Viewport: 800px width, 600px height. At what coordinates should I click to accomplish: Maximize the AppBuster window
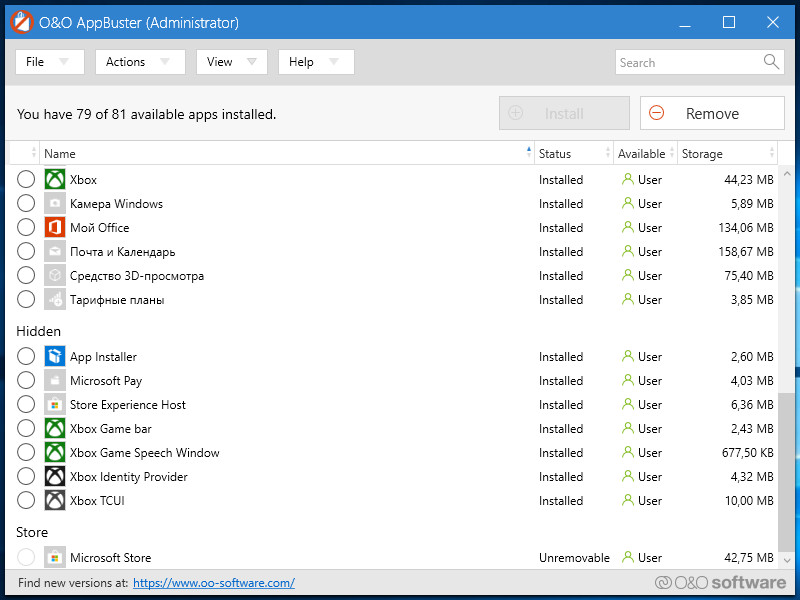[729, 22]
